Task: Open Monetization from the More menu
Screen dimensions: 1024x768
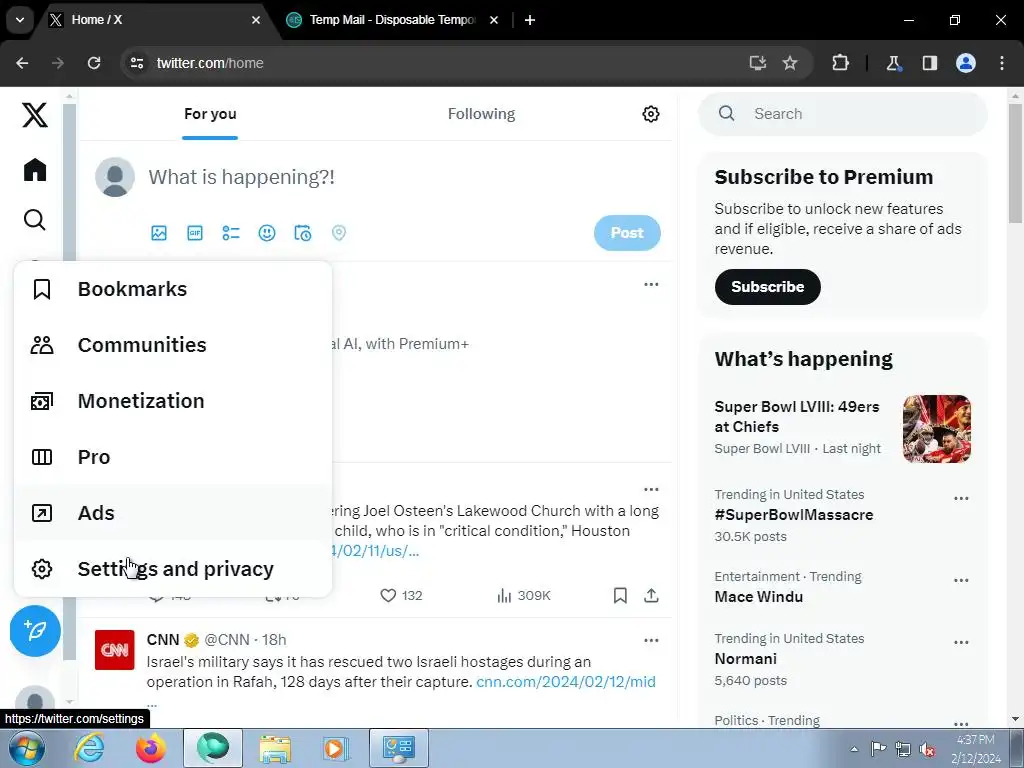Action: tap(173, 401)
